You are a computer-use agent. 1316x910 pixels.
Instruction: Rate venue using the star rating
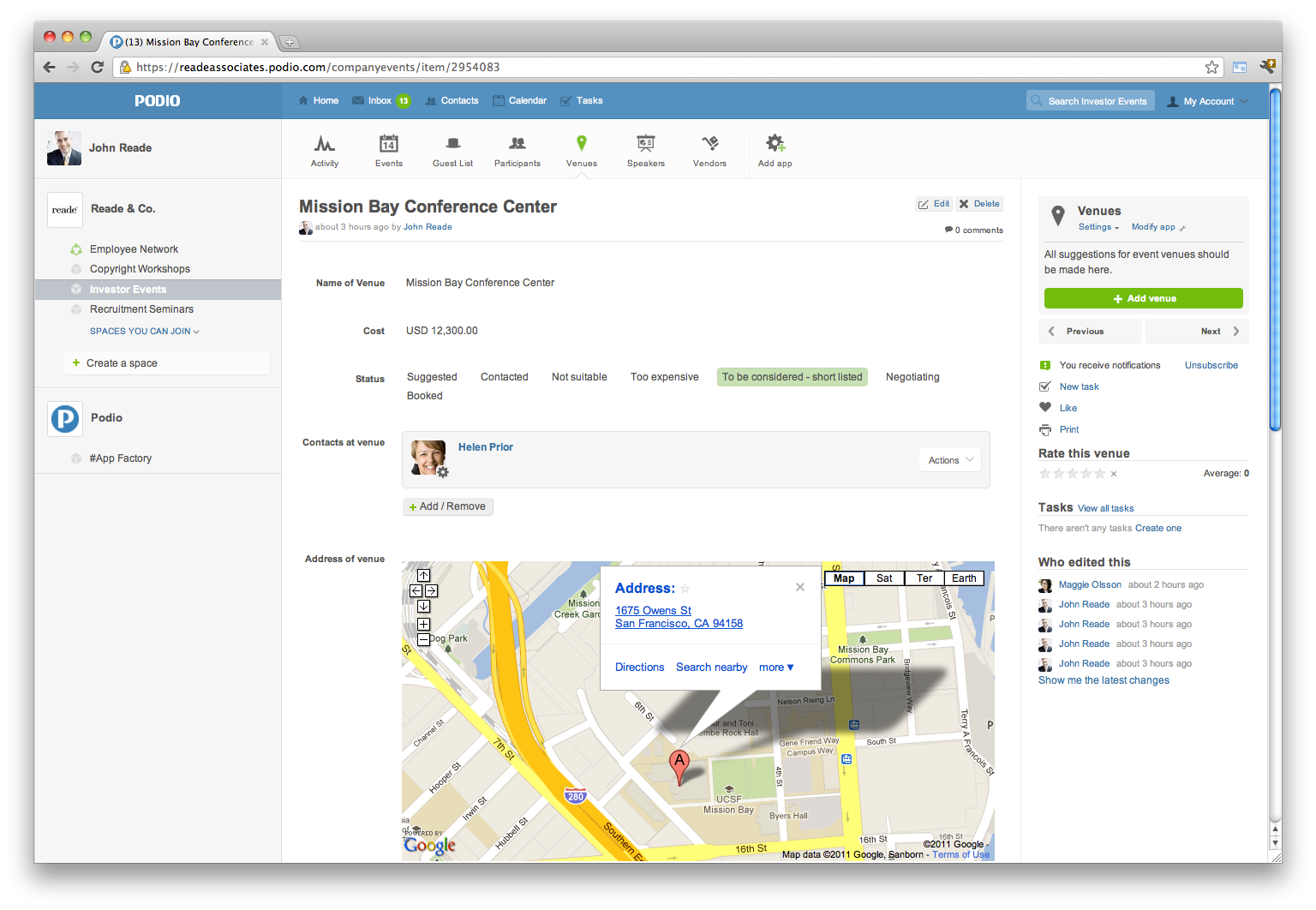pos(1072,474)
